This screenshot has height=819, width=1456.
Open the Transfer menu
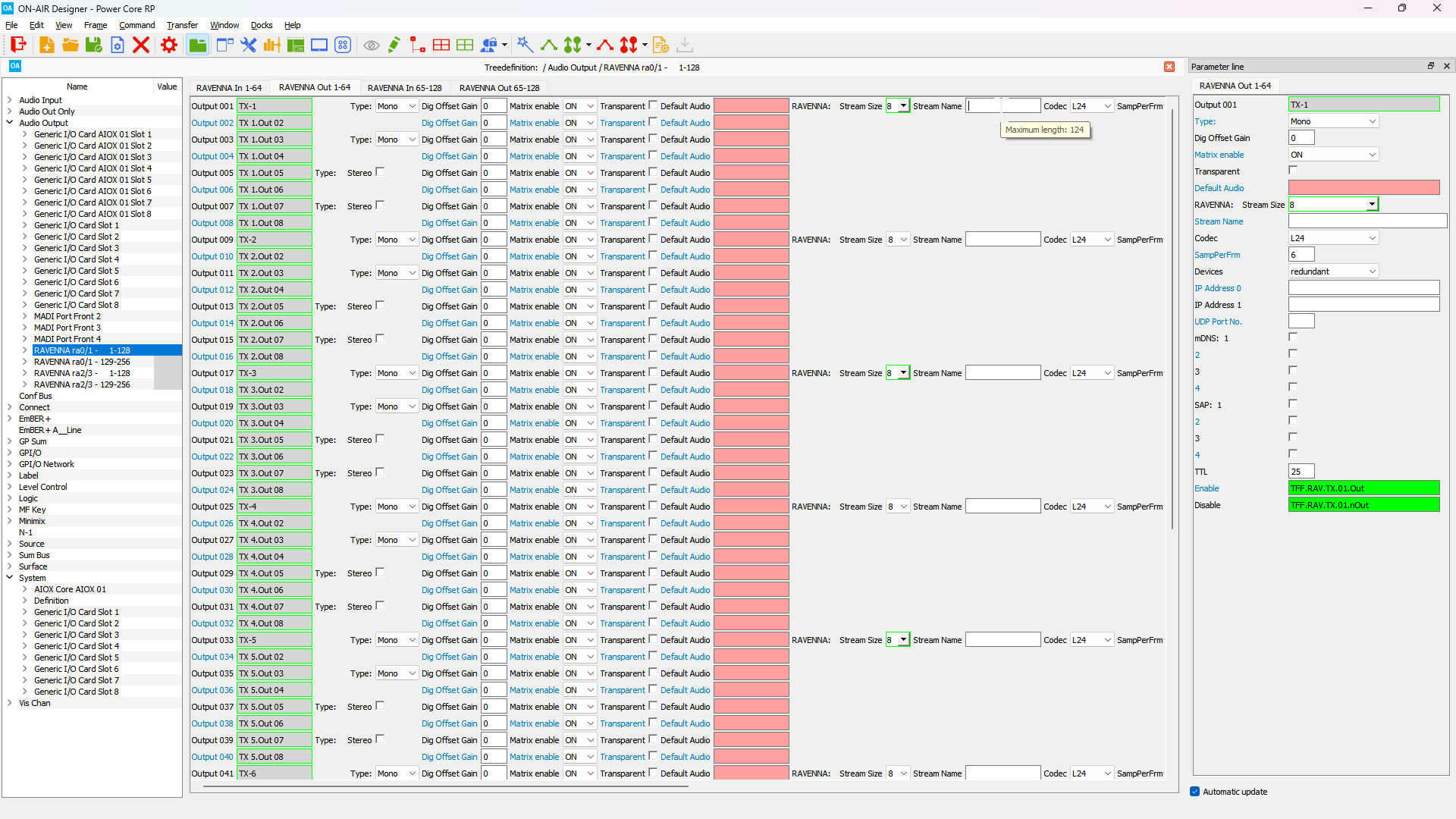182,25
